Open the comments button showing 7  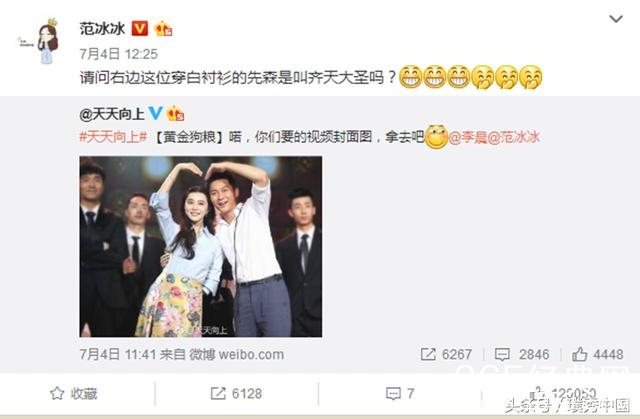(x=400, y=393)
